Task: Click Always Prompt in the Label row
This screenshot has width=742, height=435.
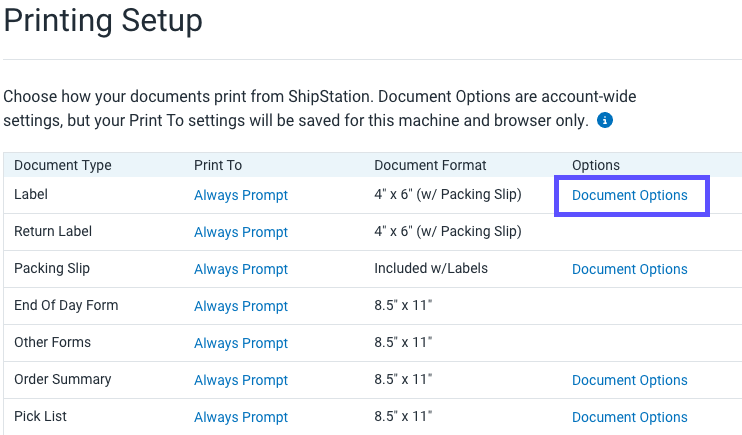Action: pos(241,195)
